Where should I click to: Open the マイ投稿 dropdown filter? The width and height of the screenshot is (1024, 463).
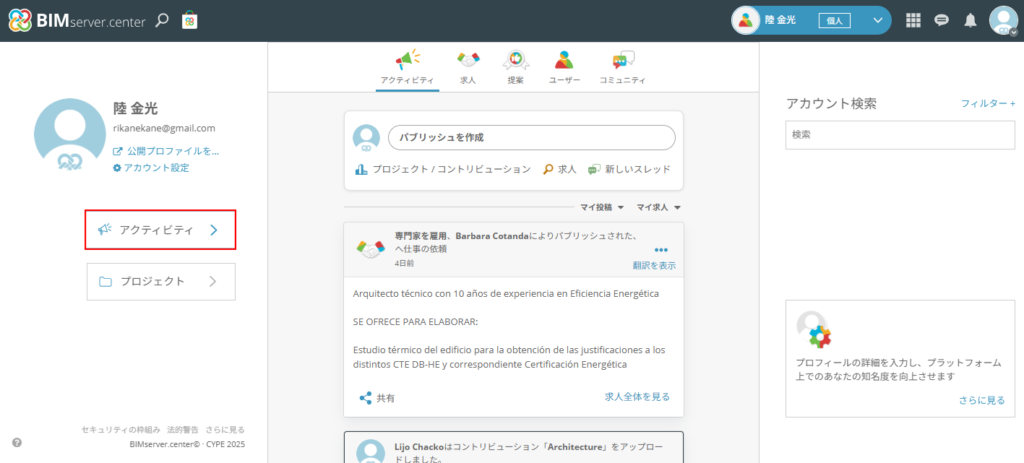[x=602, y=207]
